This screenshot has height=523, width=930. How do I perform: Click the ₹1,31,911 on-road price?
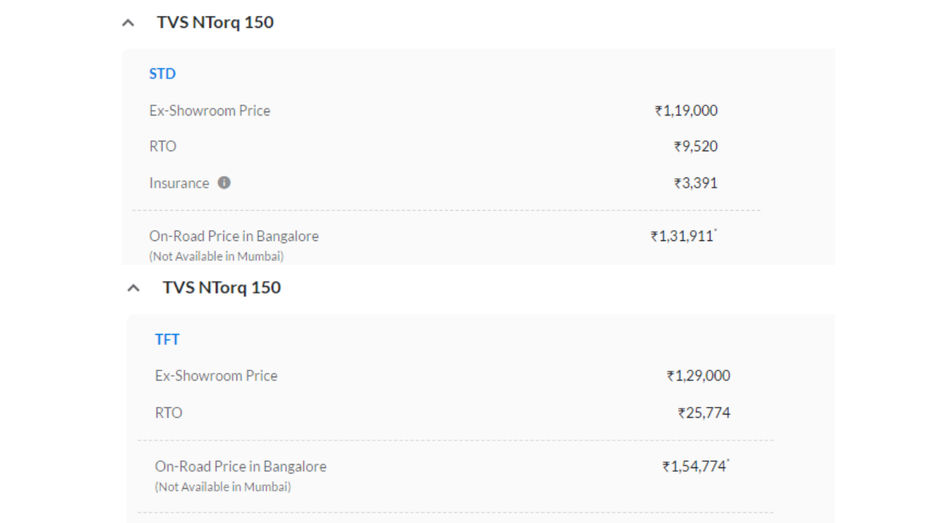tap(683, 236)
